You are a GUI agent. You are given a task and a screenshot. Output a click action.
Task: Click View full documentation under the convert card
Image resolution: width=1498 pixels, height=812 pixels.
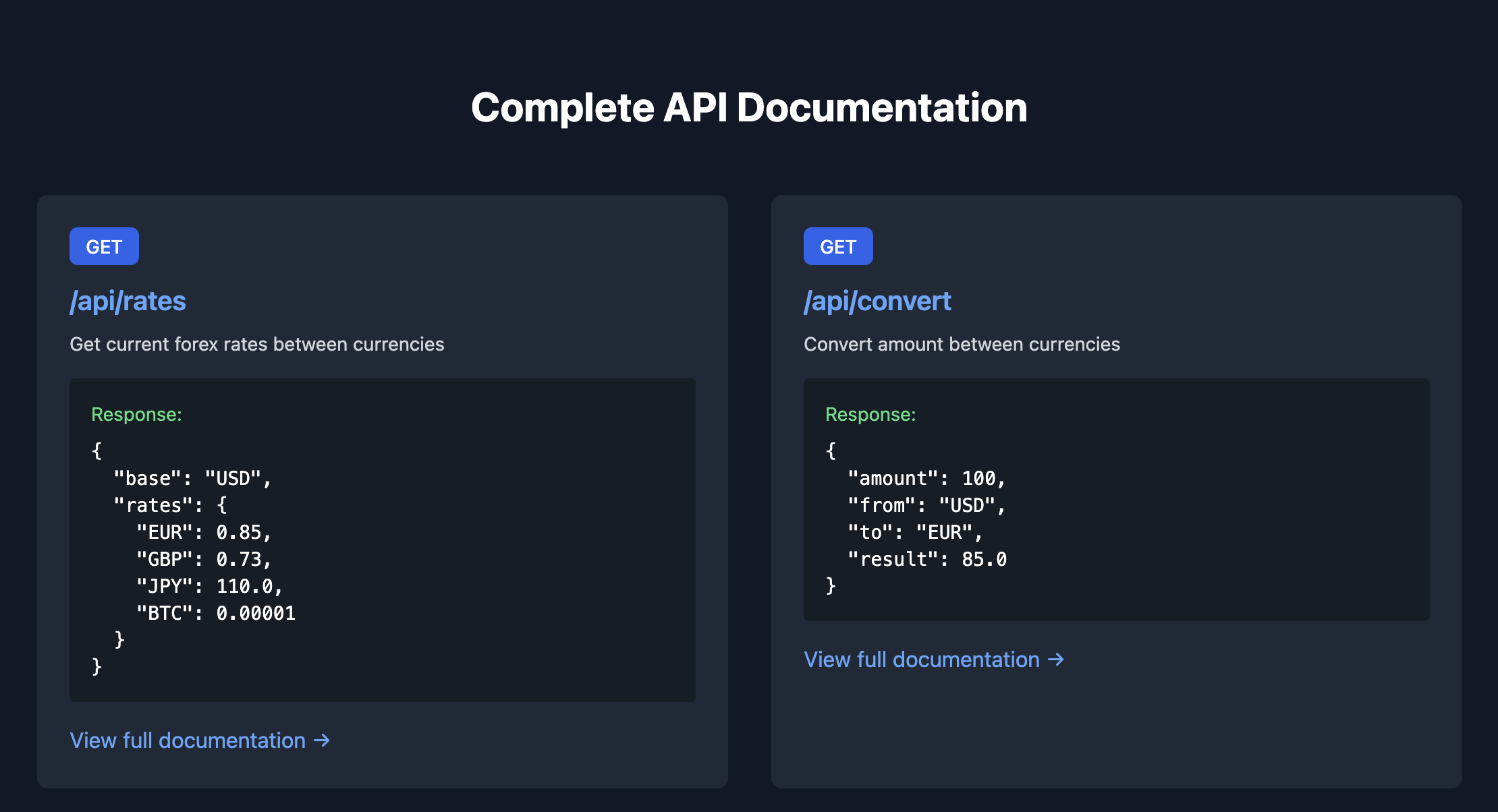pos(922,659)
